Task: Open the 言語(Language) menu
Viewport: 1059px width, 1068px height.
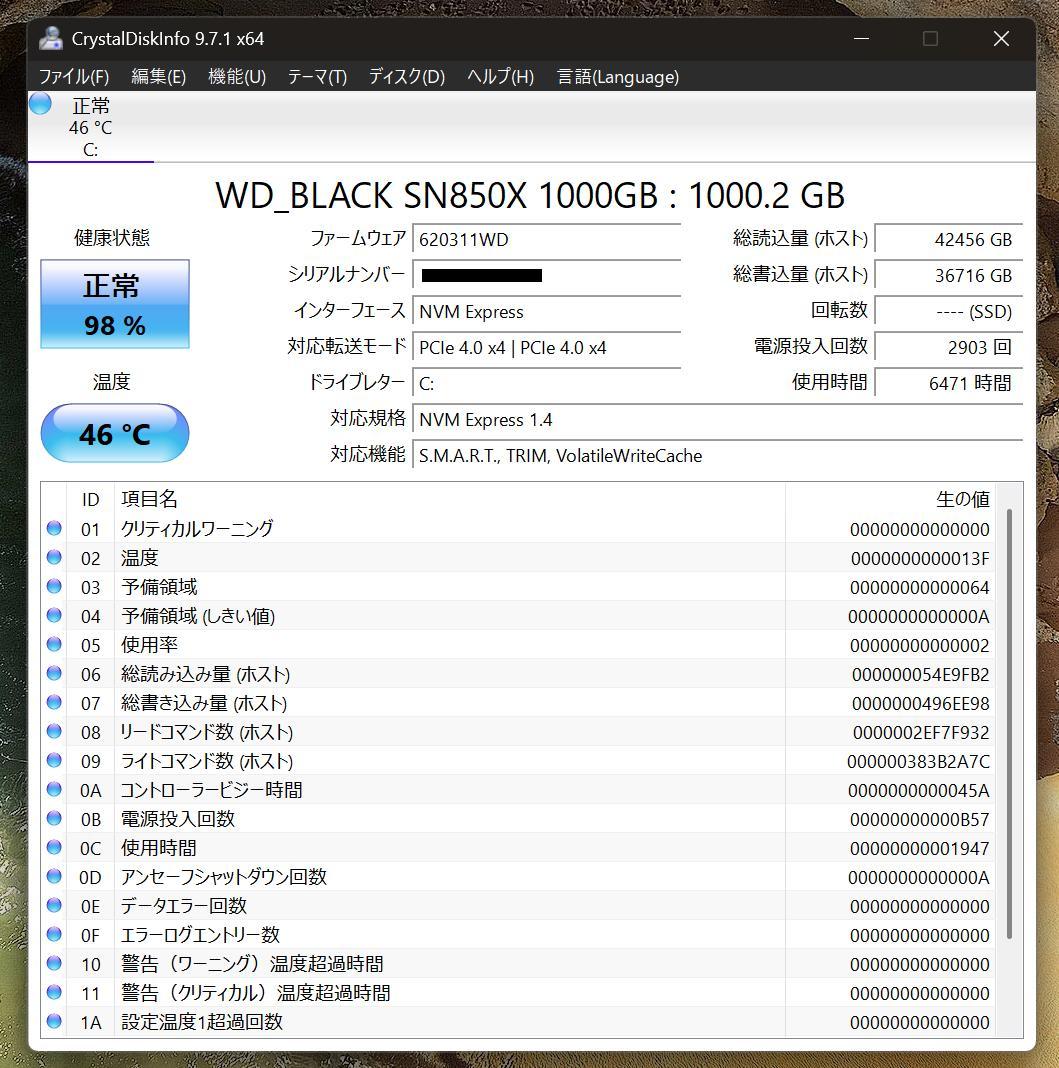Action: tap(617, 76)
